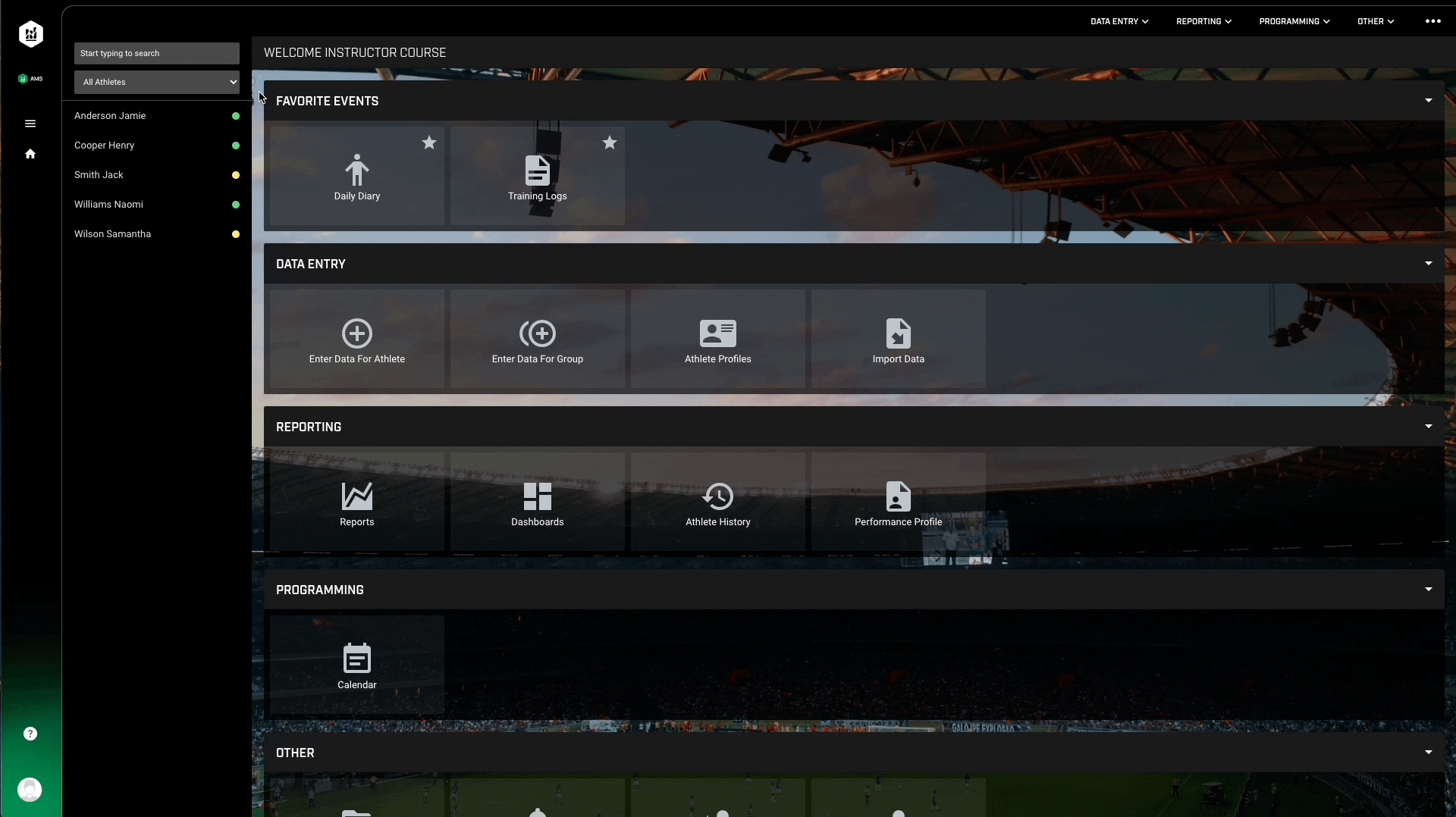Open the Data Entry top menu

coord(1119,21)
